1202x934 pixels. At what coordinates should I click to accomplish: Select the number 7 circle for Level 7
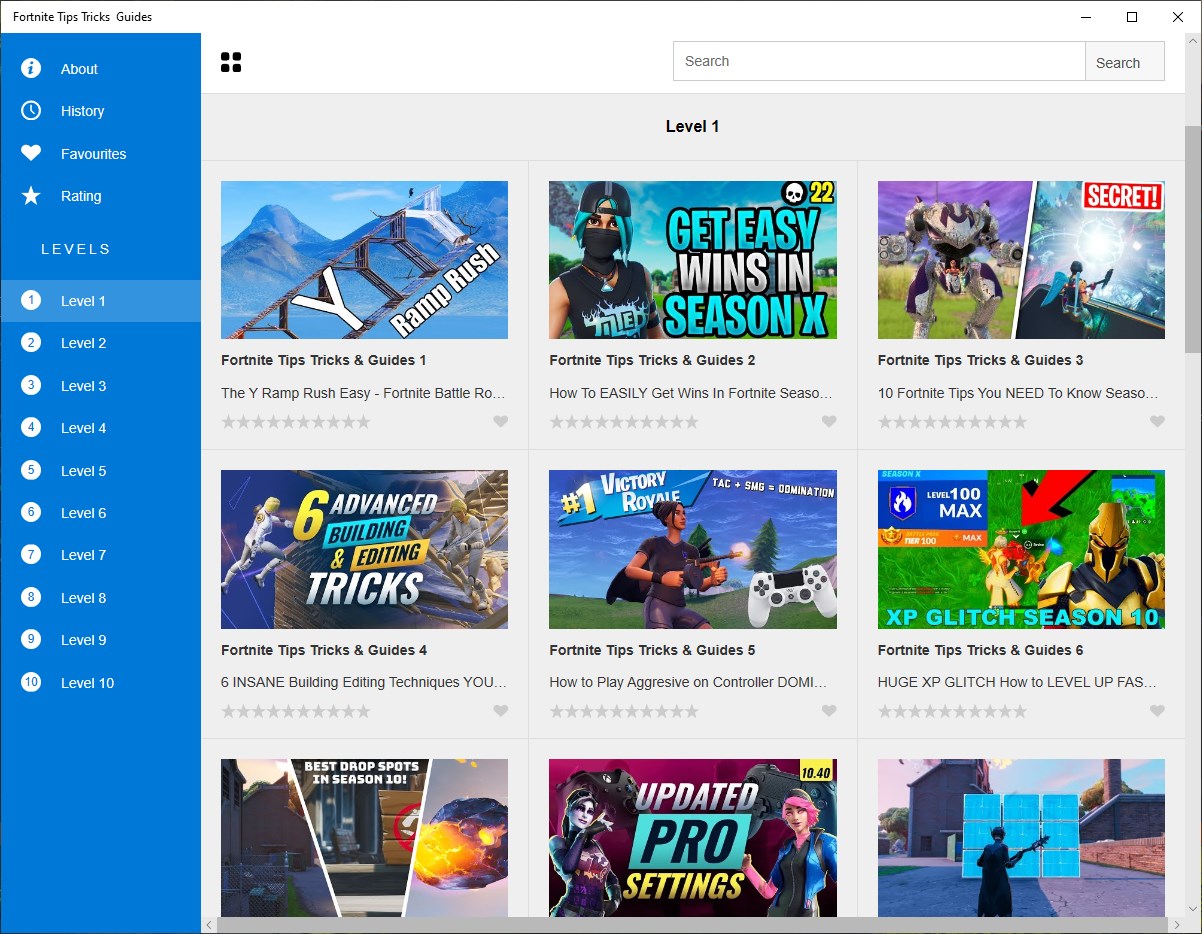(31, 554)
